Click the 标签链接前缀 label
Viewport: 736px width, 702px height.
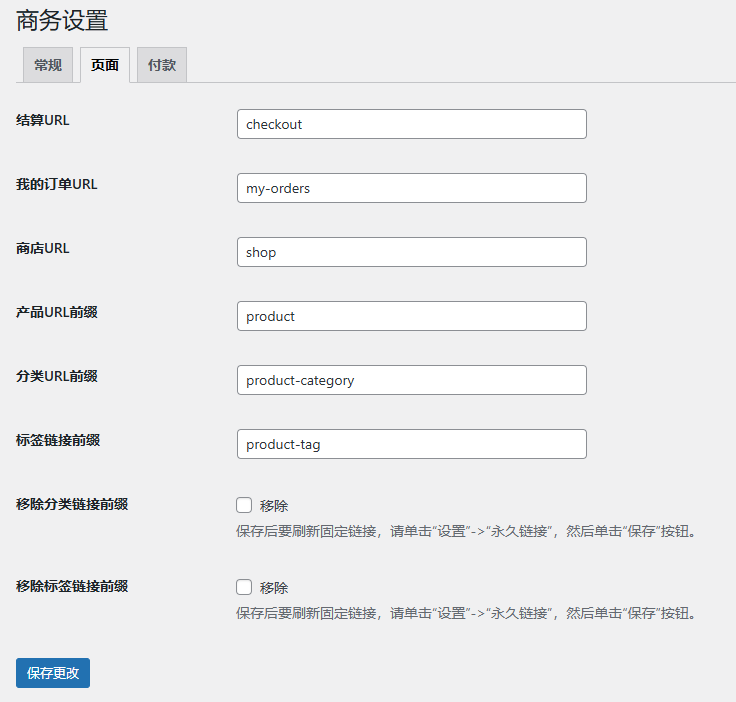(58, 440)
